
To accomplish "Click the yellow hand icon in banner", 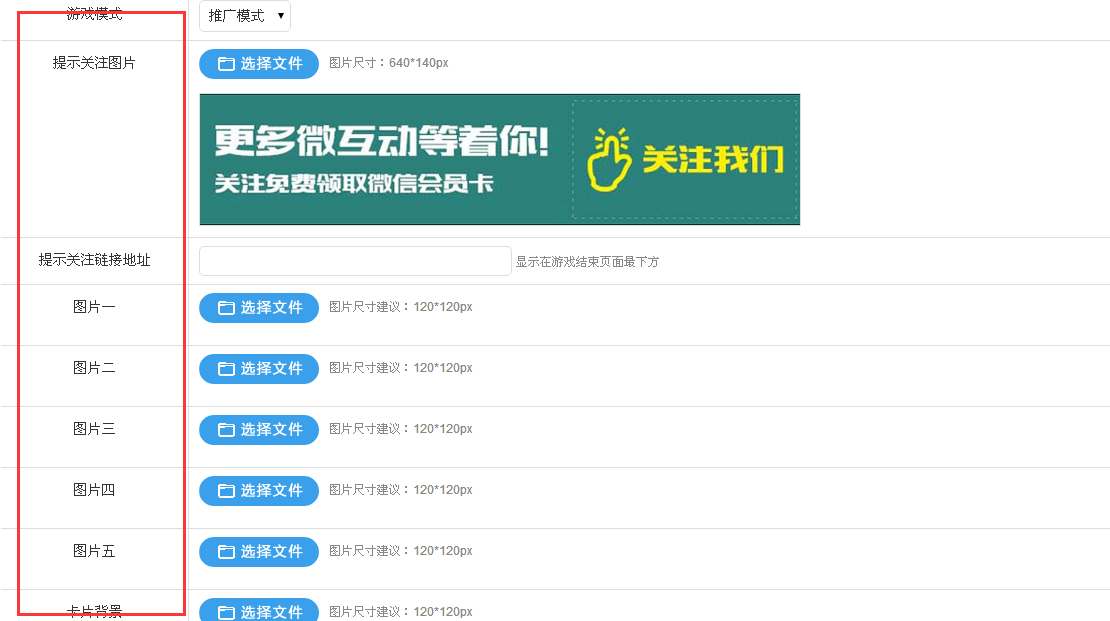I will click(x=608, y=160).
